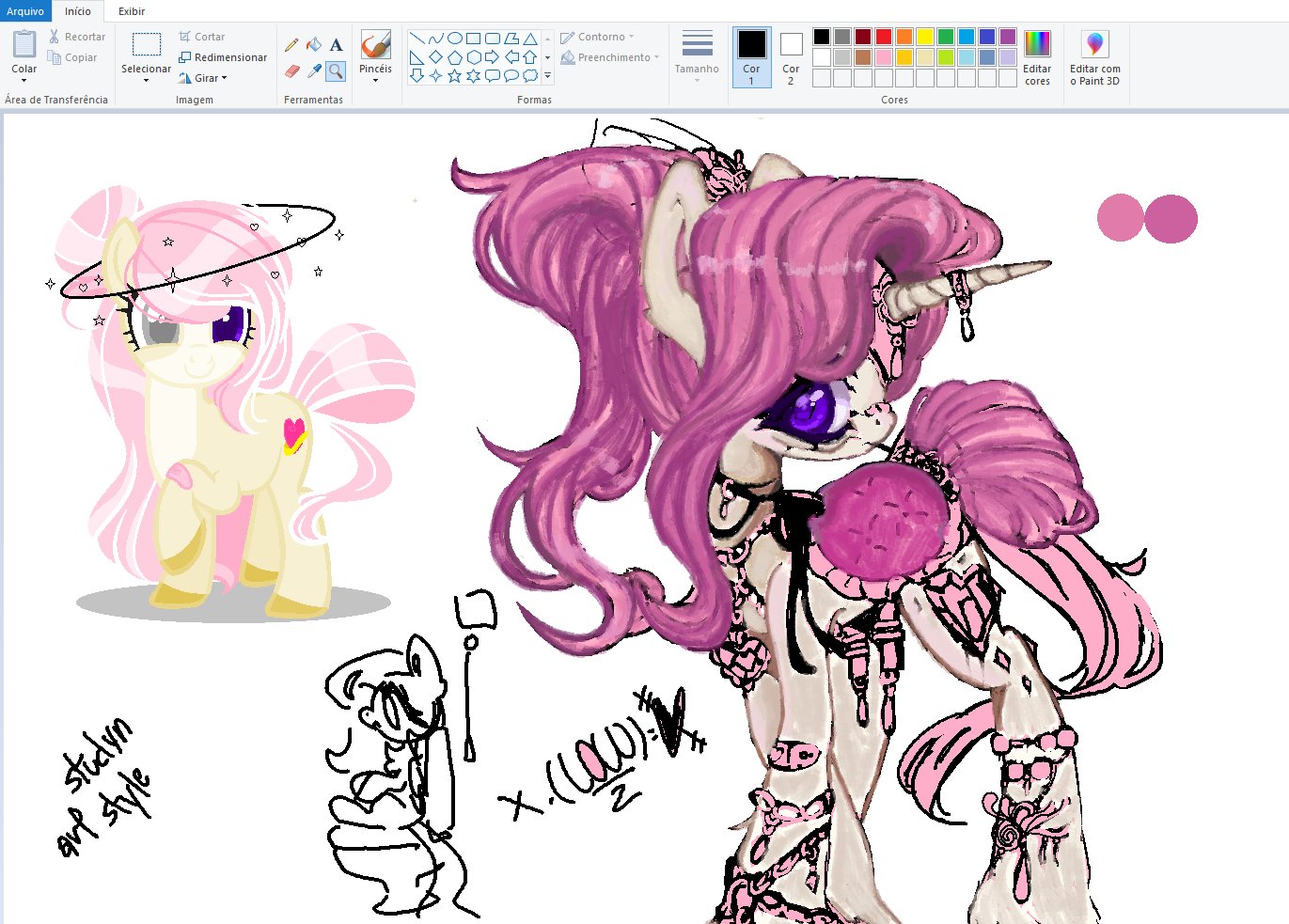This screenshot has height=924, width=1289.
Task: Switch to the Exibir tab
Action: pyautogui.click(x=132, y=11)
